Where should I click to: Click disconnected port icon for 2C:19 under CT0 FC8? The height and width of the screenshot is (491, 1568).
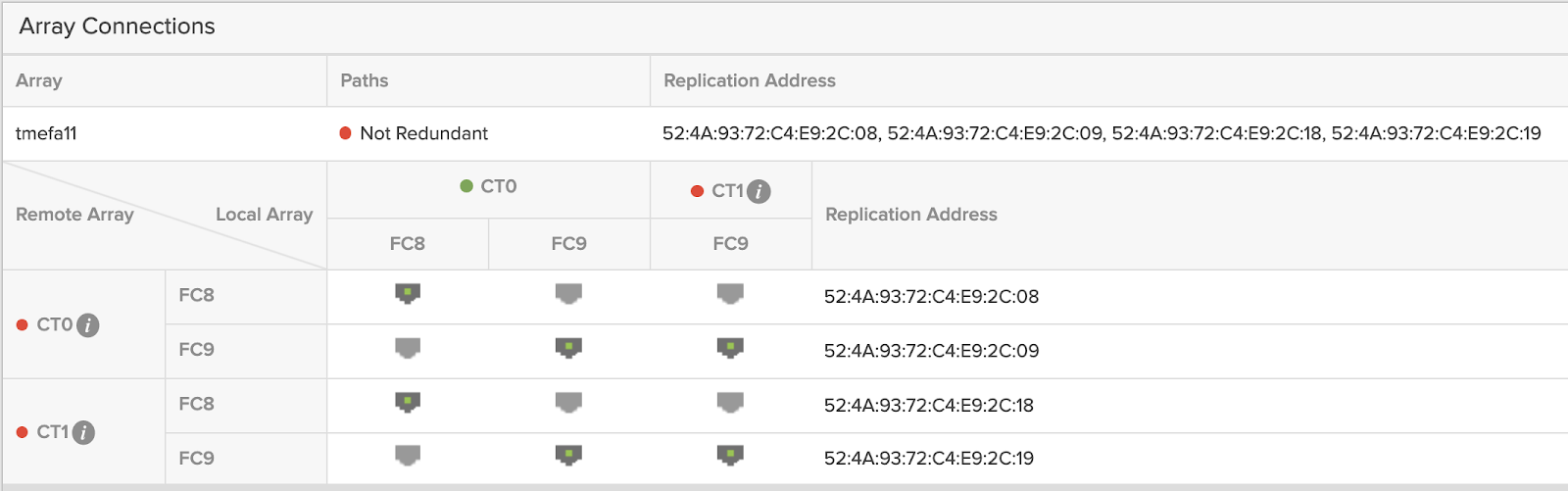tap(408, 455)
